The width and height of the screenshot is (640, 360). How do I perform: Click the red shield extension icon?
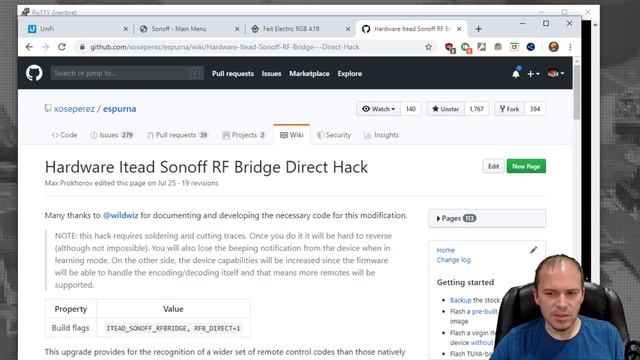450,47
